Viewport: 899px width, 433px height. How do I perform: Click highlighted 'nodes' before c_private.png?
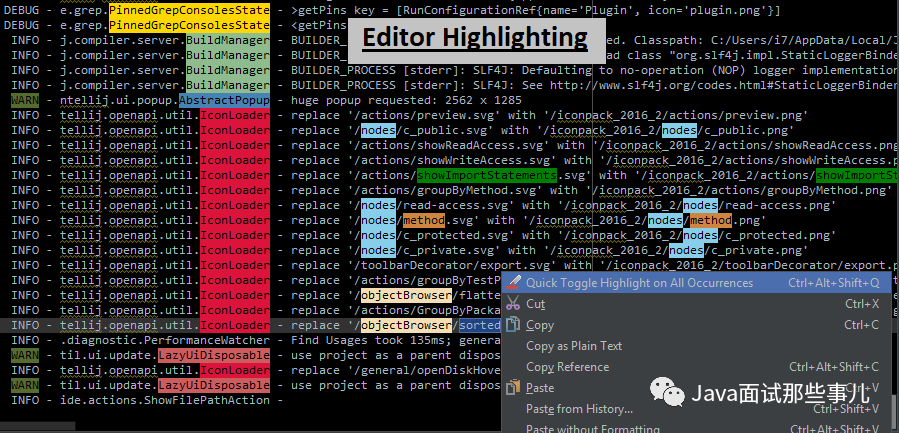(x=686, y=250)
